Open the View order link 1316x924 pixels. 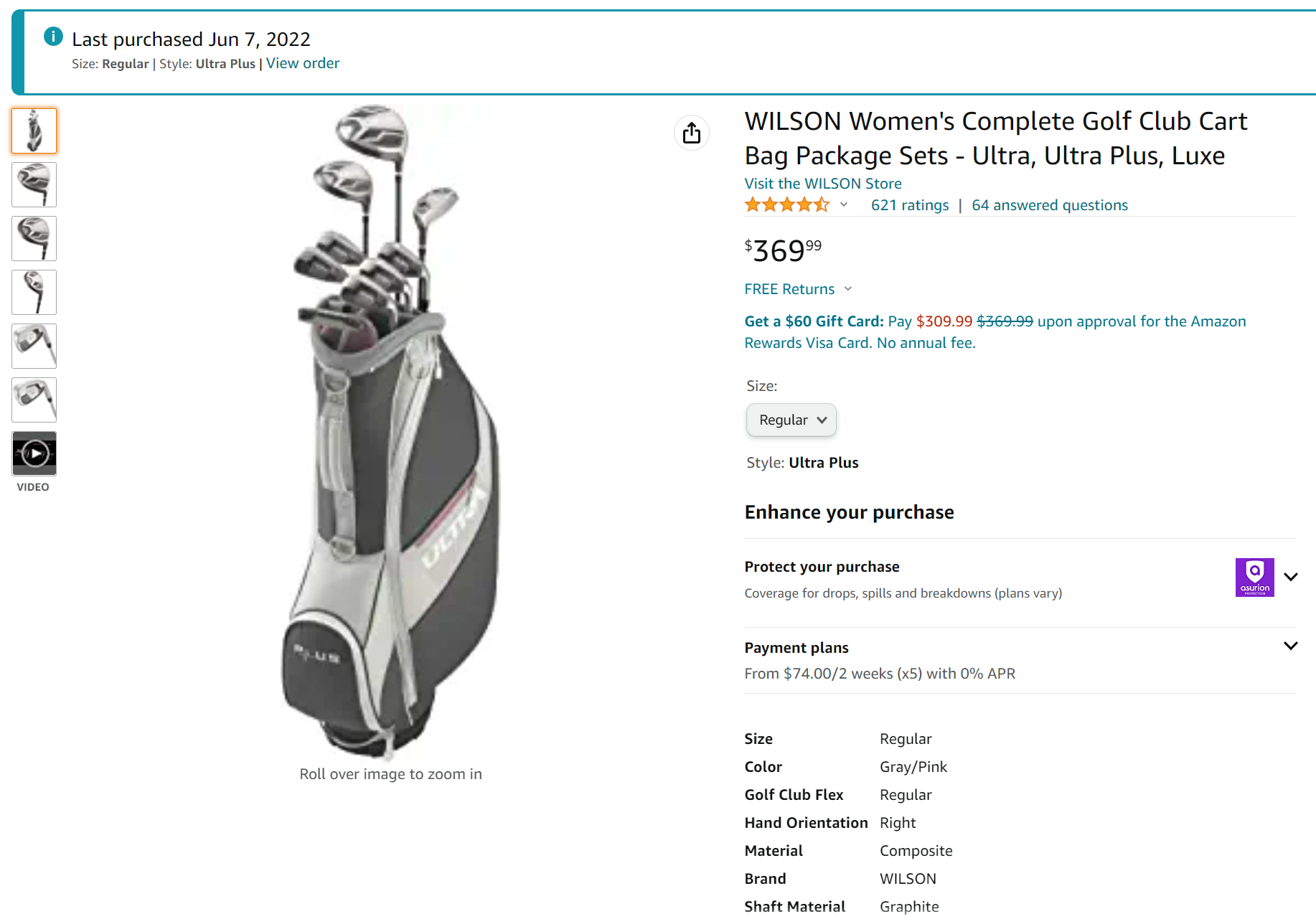coord(303,63)
